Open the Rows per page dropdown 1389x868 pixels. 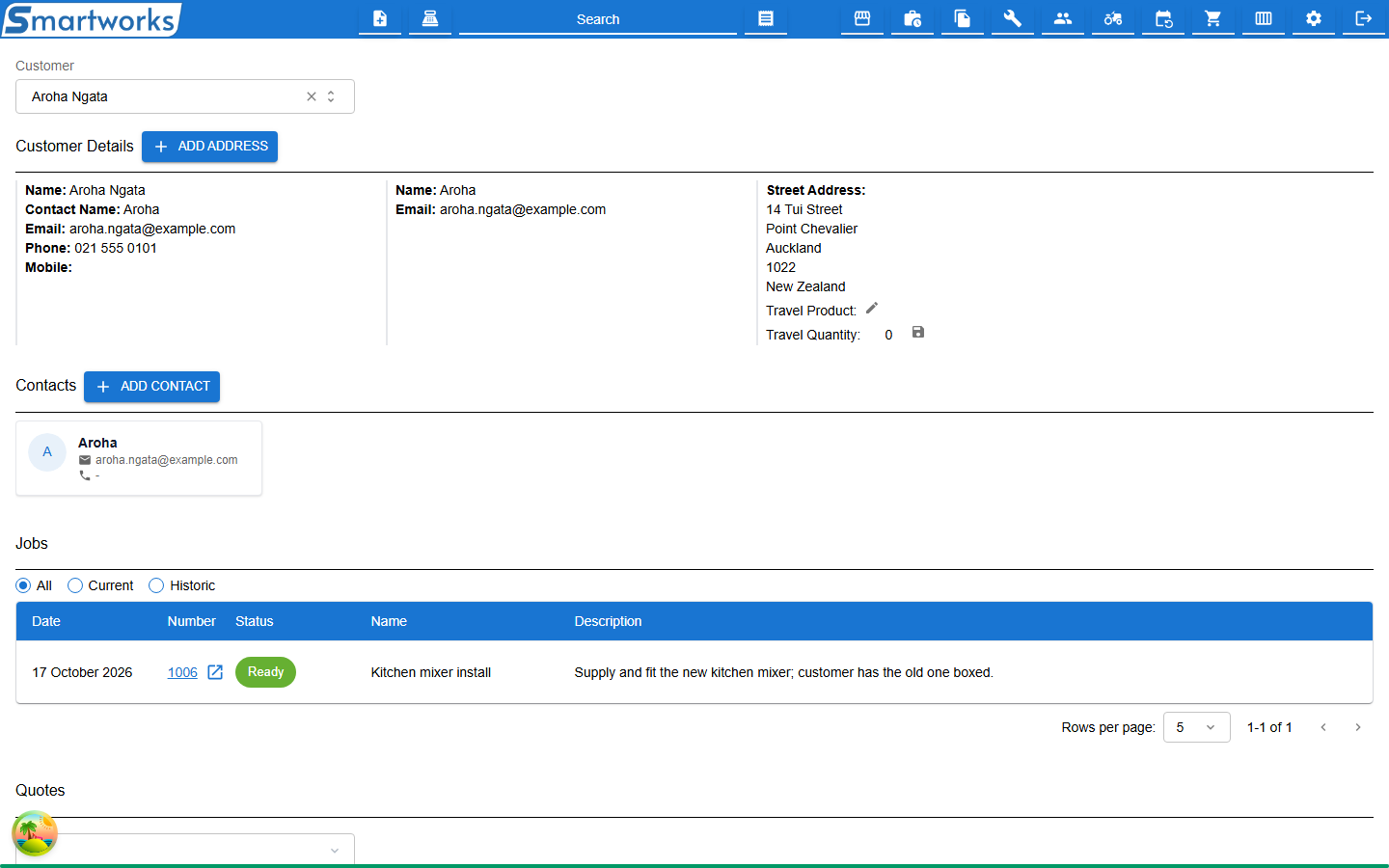1196,727
